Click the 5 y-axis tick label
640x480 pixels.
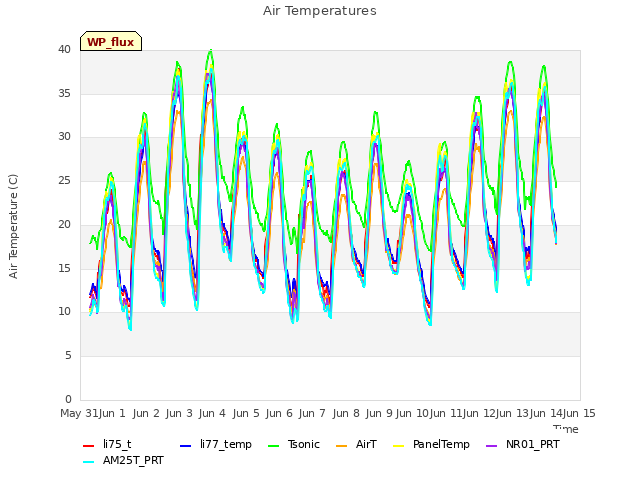point(68,356)
